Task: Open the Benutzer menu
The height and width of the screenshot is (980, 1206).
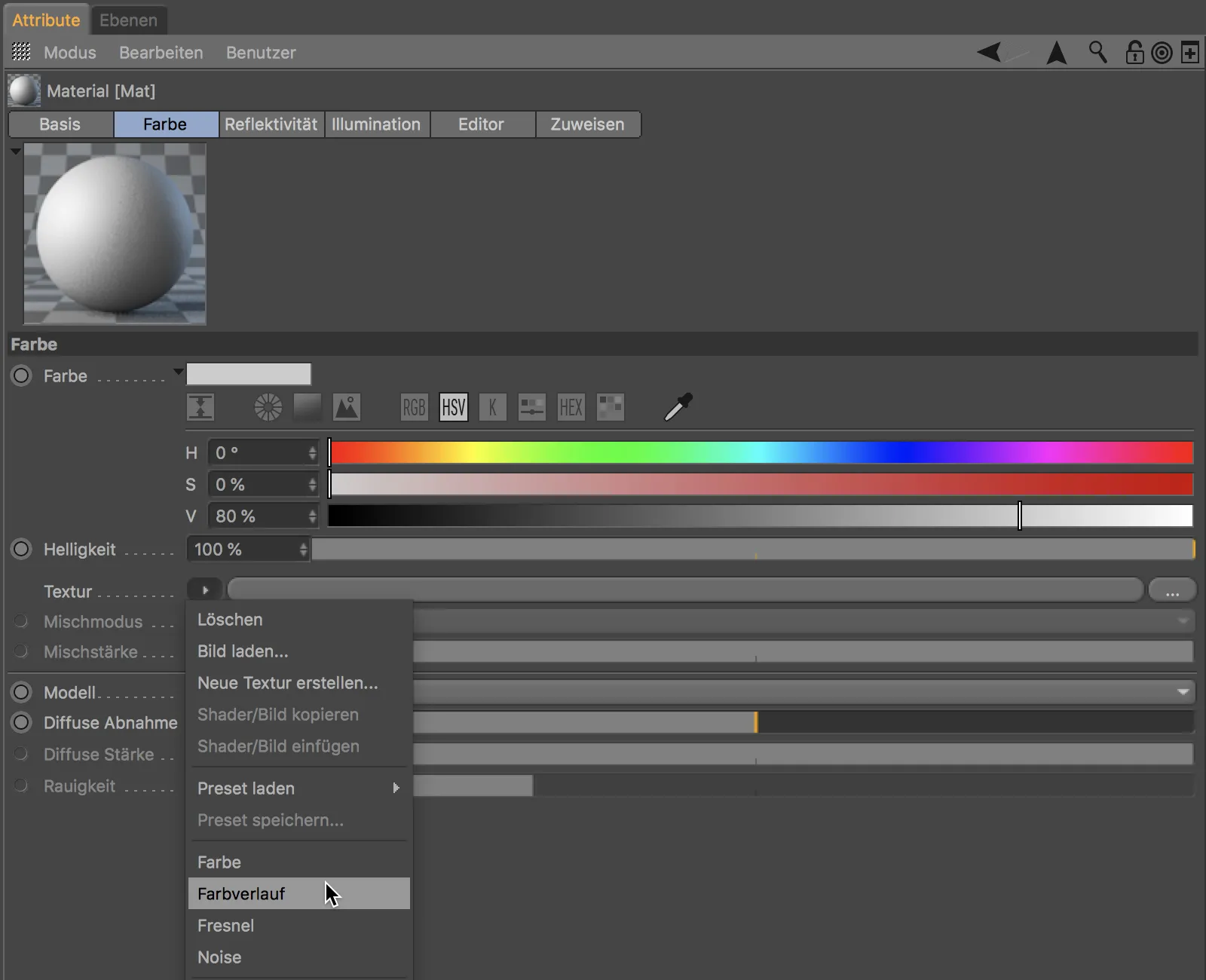Action: pyautogui.click(x=261, y=53)
